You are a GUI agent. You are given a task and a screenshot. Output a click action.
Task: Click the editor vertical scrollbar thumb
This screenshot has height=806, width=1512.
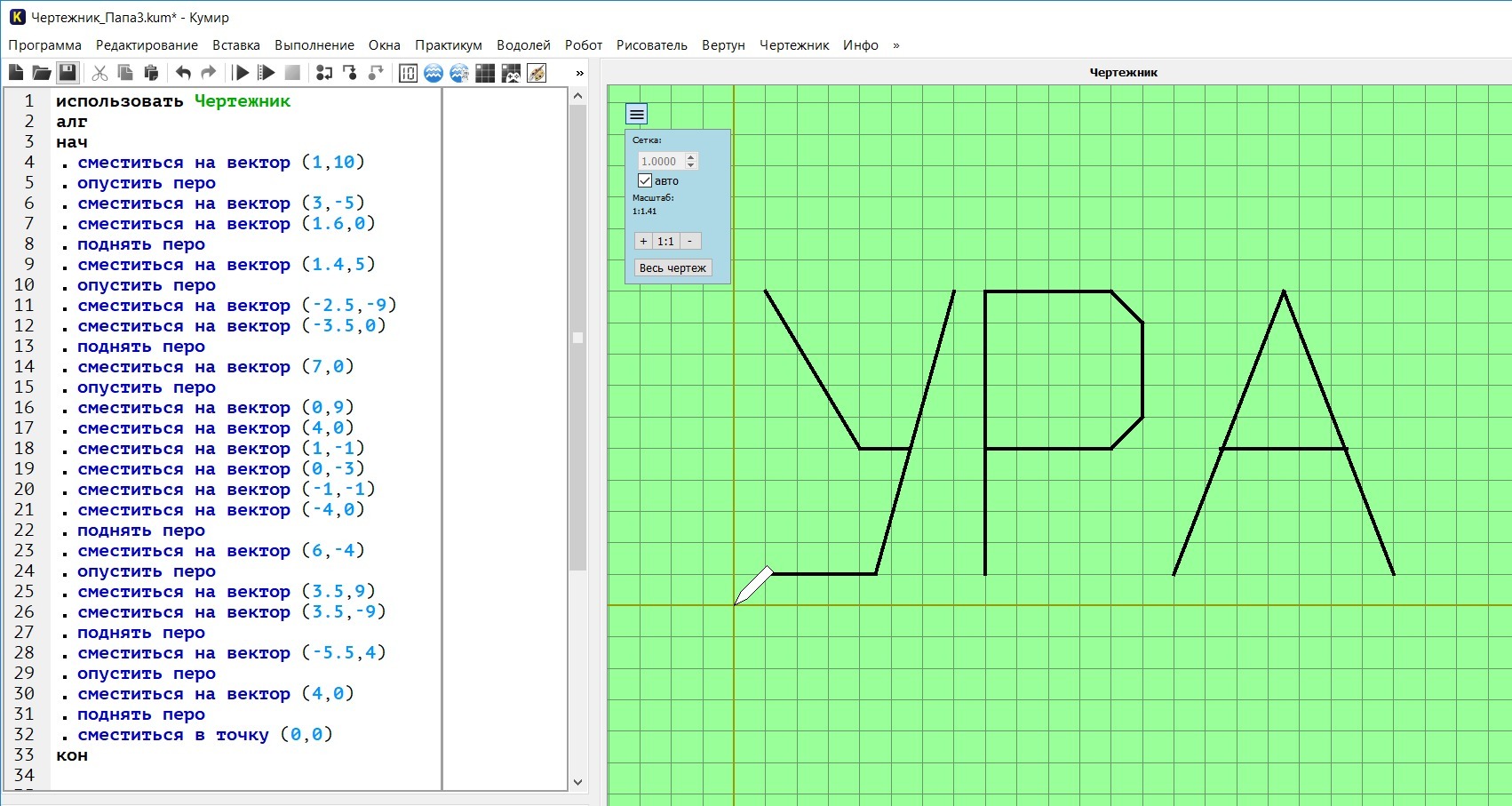pyautogui.click(x=577, y=338)
